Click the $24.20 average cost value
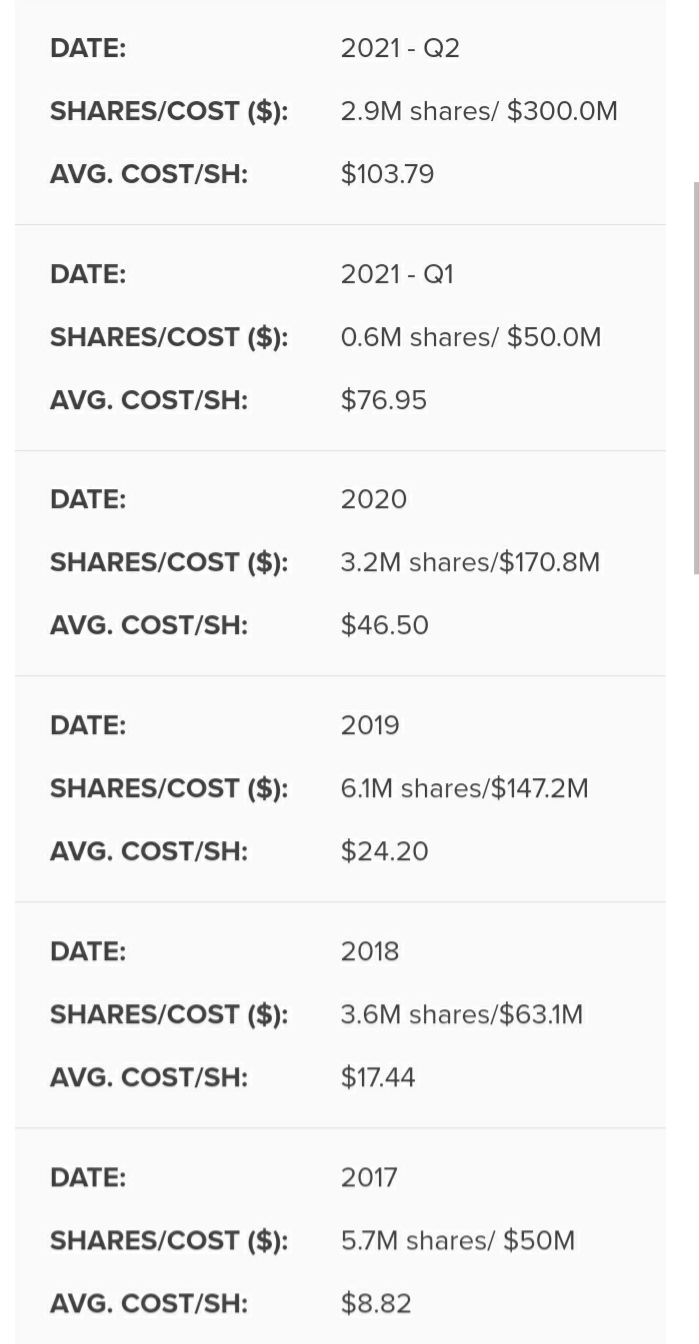The image size is (699, 1344). pyautogui.click(x=385, y=851)
